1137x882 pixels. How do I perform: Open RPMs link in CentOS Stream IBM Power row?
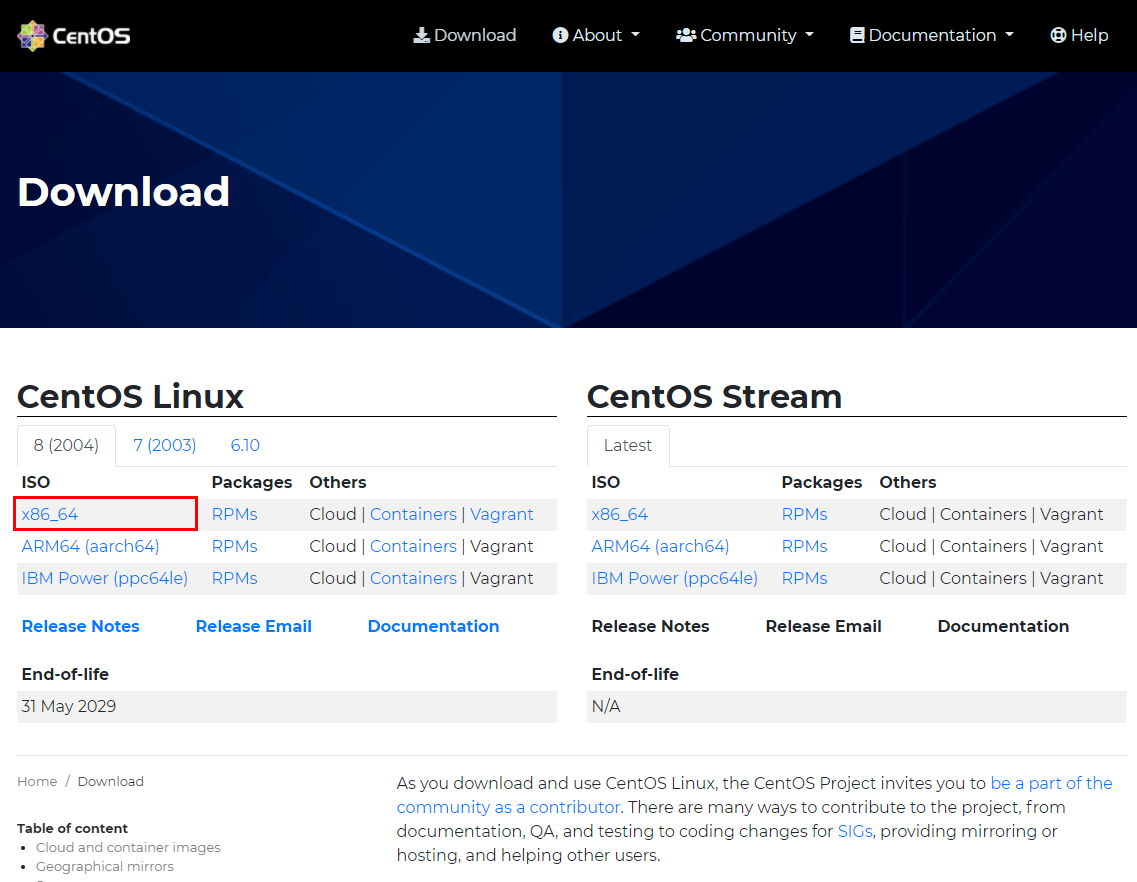click(804, 578)
